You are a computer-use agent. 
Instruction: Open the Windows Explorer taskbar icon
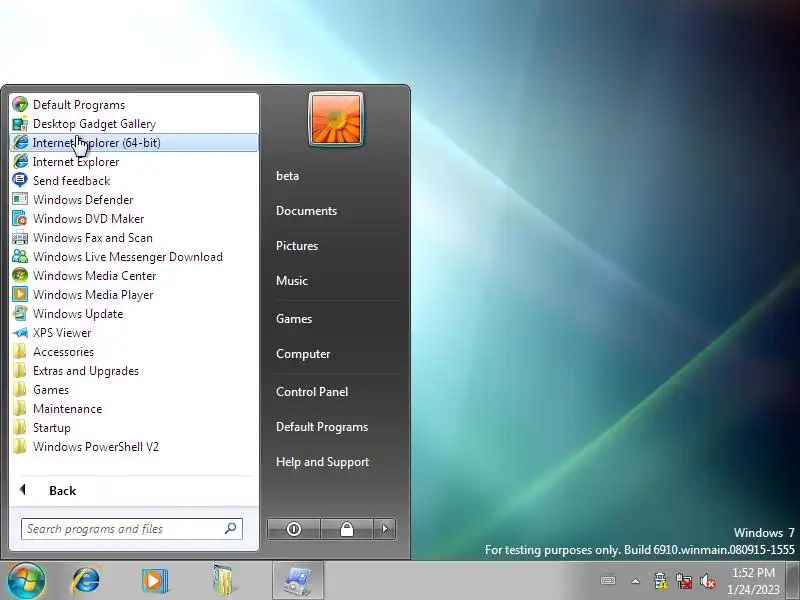(x=222, y=581)
